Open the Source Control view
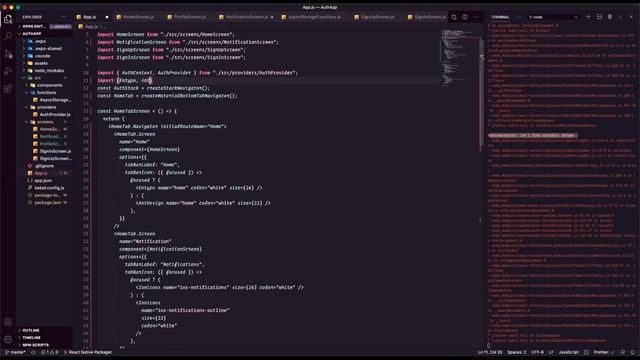 tap(8, 54)
